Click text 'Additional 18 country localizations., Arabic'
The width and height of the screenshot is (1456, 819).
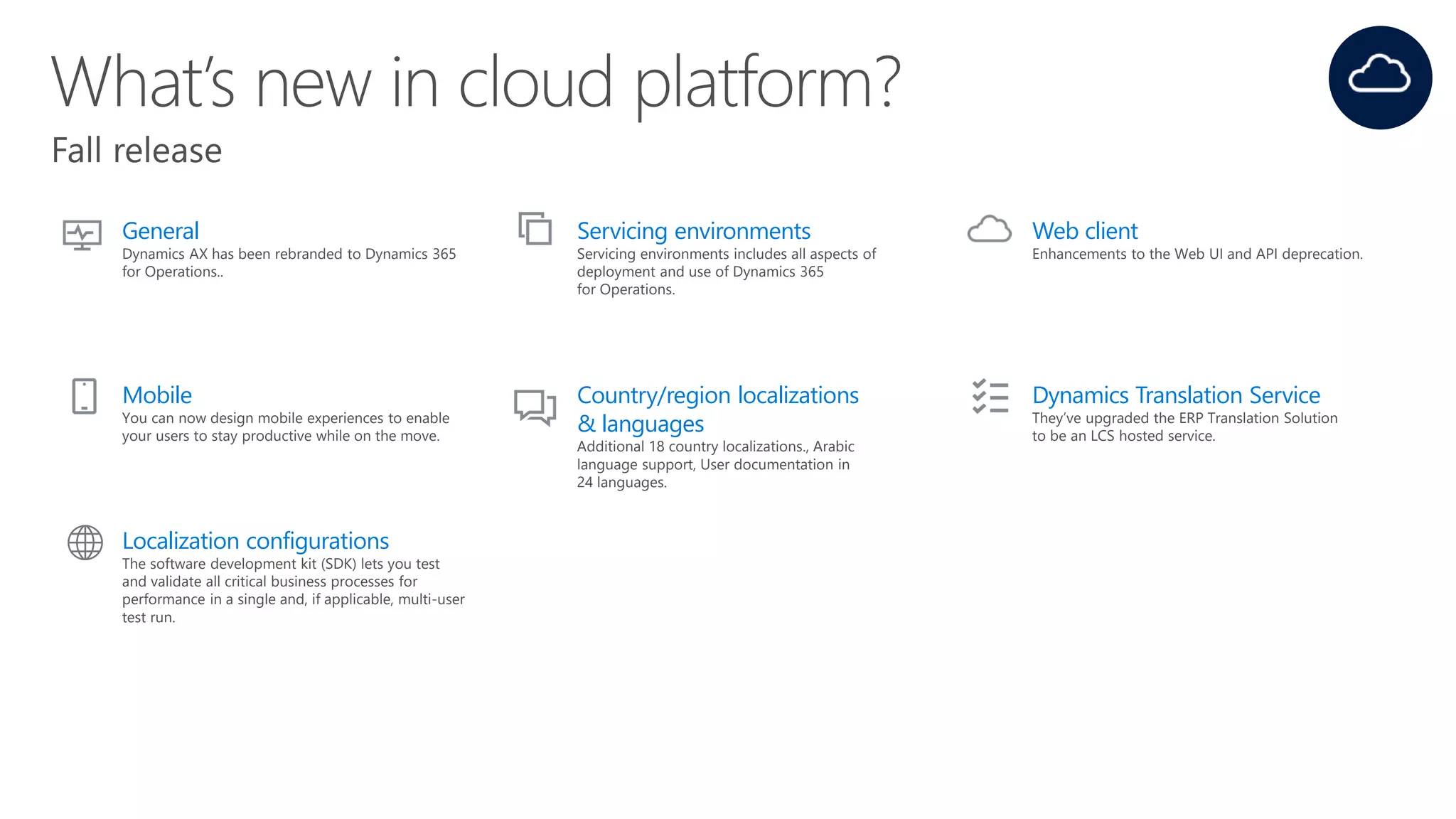716,446
